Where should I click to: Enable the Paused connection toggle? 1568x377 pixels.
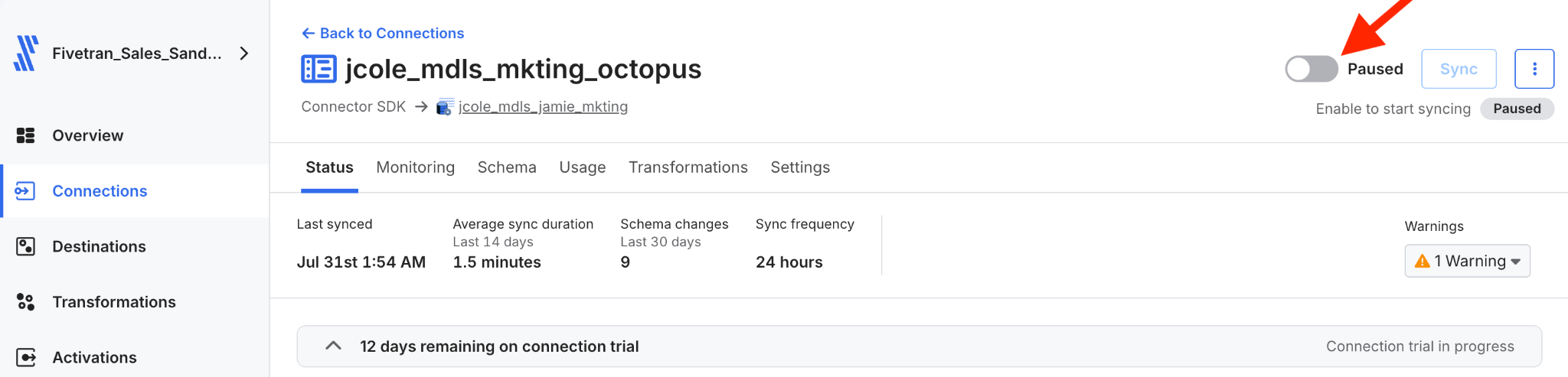tap(1312, 69)
